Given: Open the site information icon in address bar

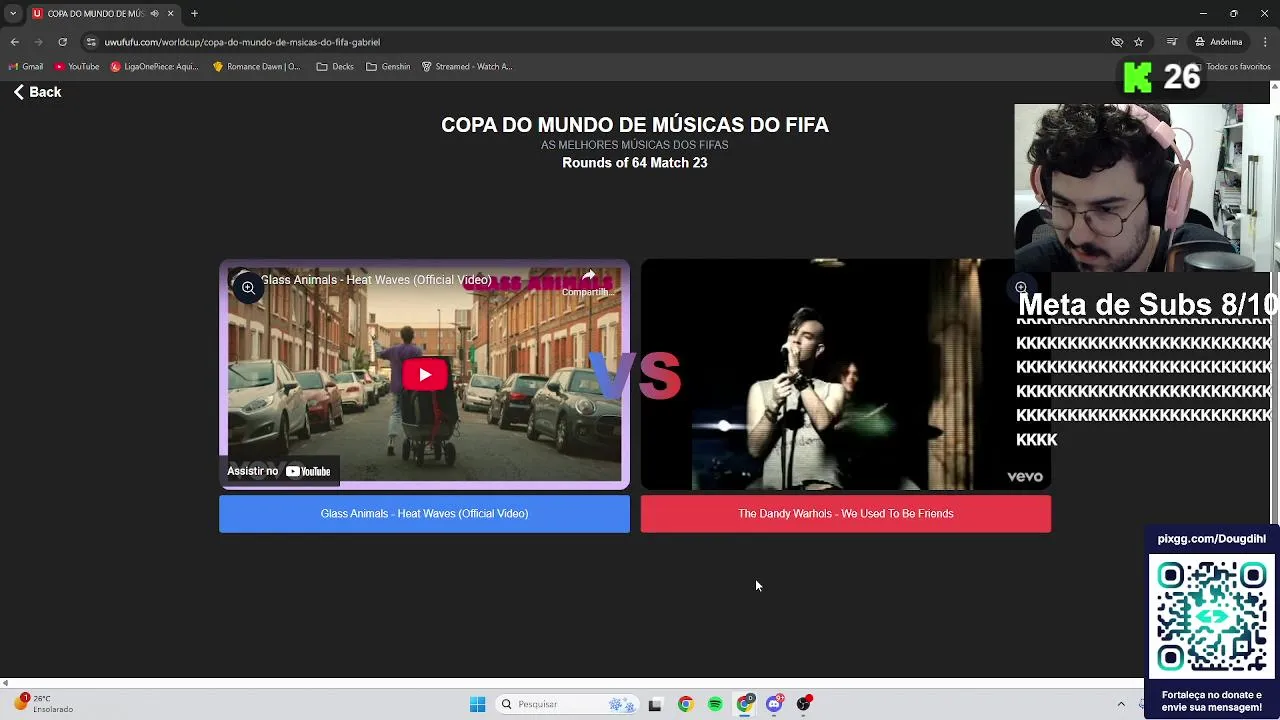Looking at the screenshot, I should click(x=91, y=42).
